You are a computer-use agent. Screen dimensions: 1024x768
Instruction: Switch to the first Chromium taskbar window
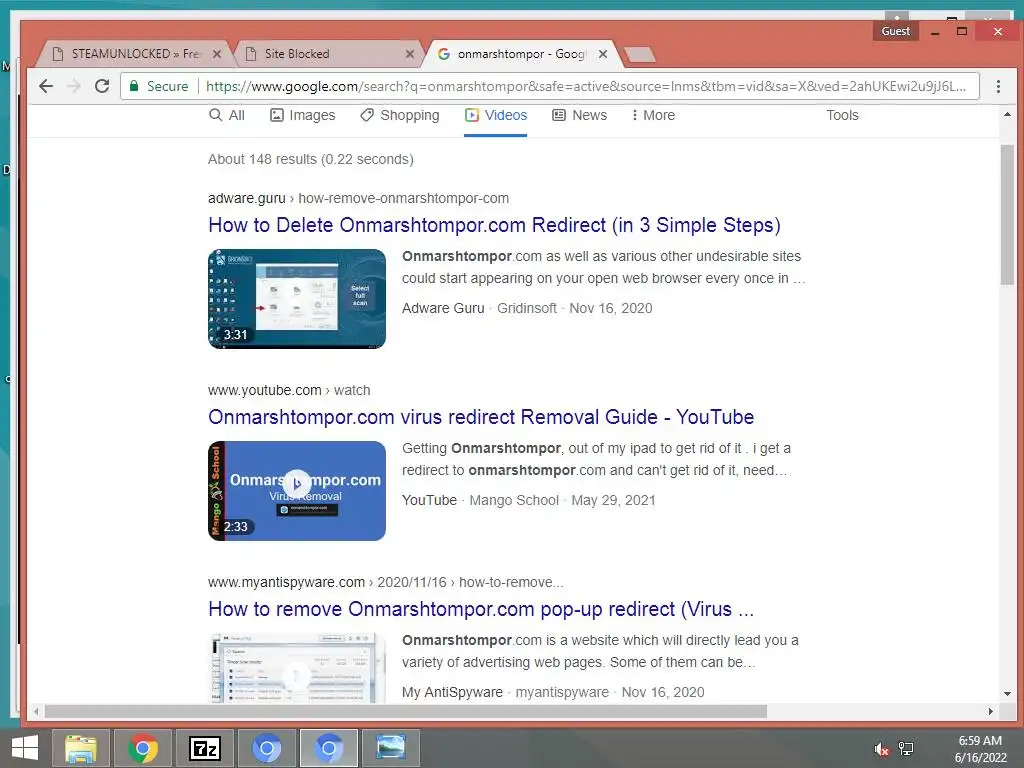(x=266, y=748)
